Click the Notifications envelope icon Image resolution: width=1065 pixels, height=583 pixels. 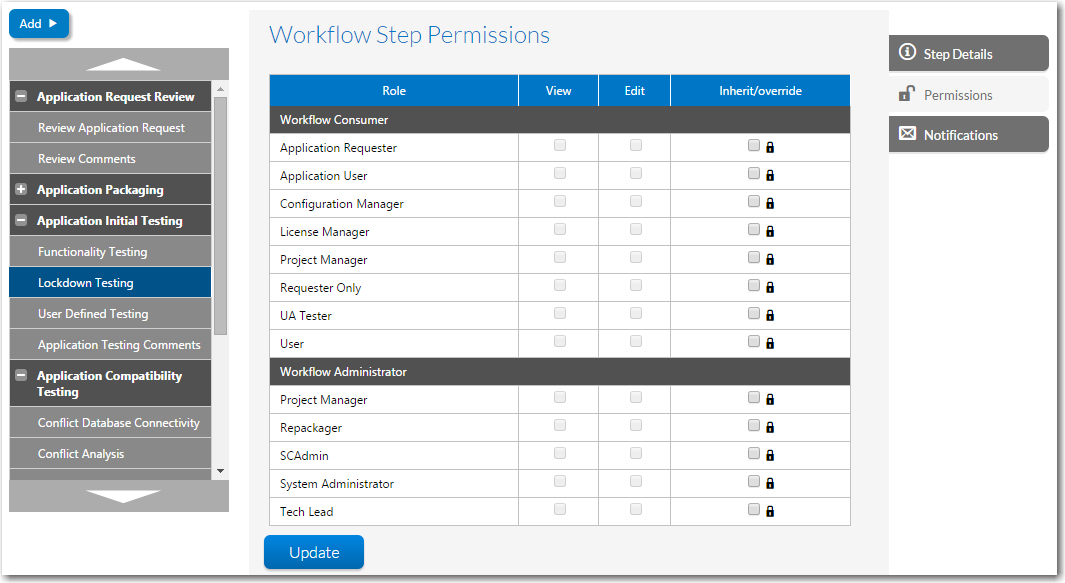[x=907, y=134]
